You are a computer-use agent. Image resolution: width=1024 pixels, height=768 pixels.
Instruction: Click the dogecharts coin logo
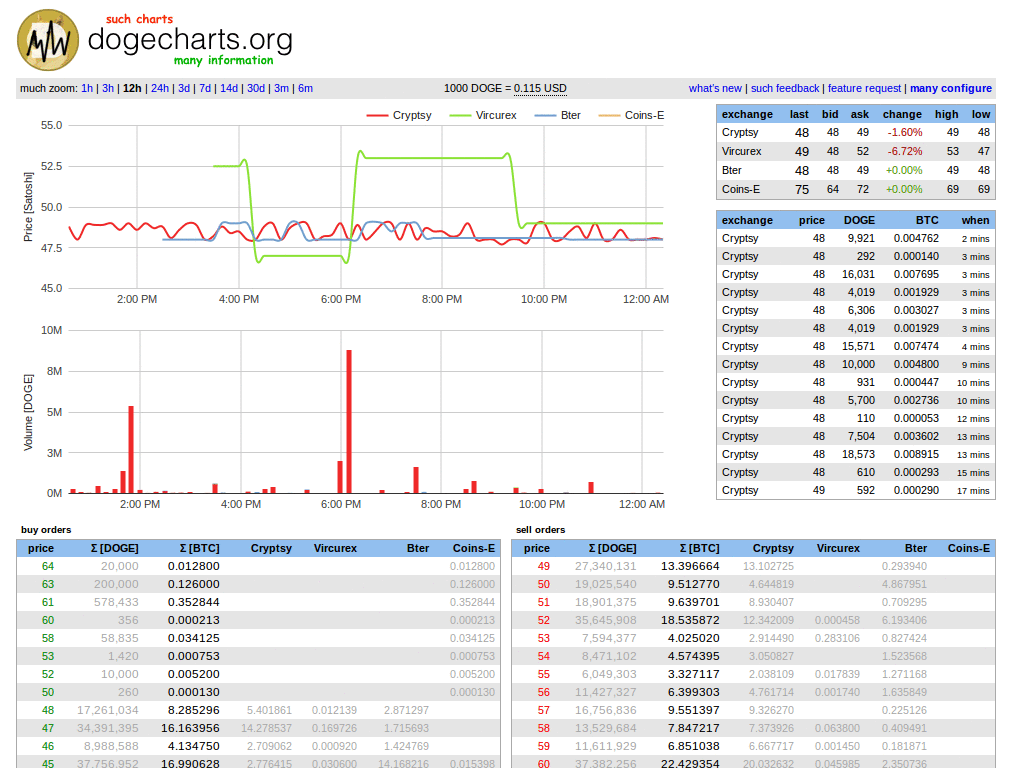(x=48, y=40)
